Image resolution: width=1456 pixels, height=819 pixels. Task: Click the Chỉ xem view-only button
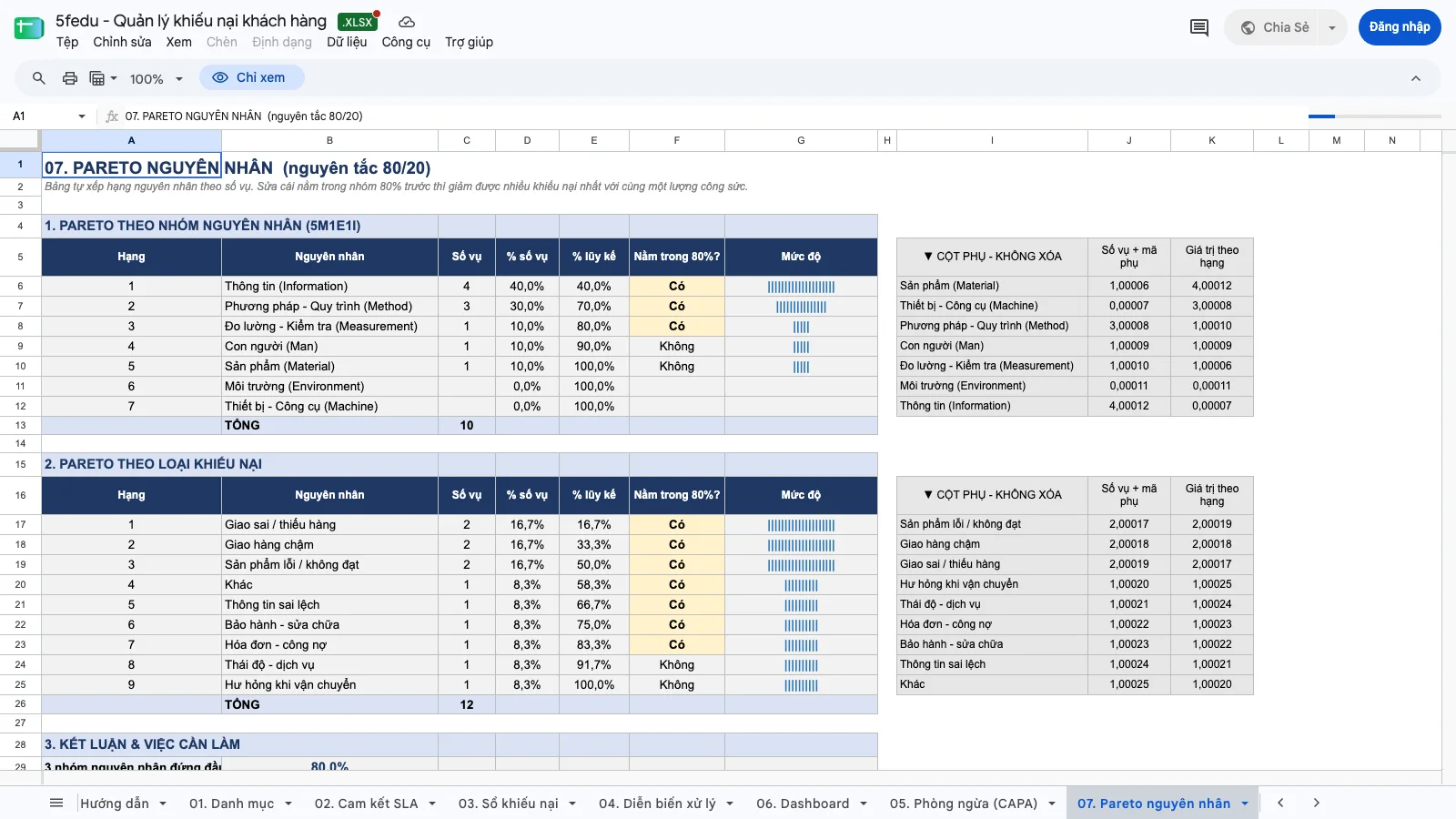click(251, 77)
